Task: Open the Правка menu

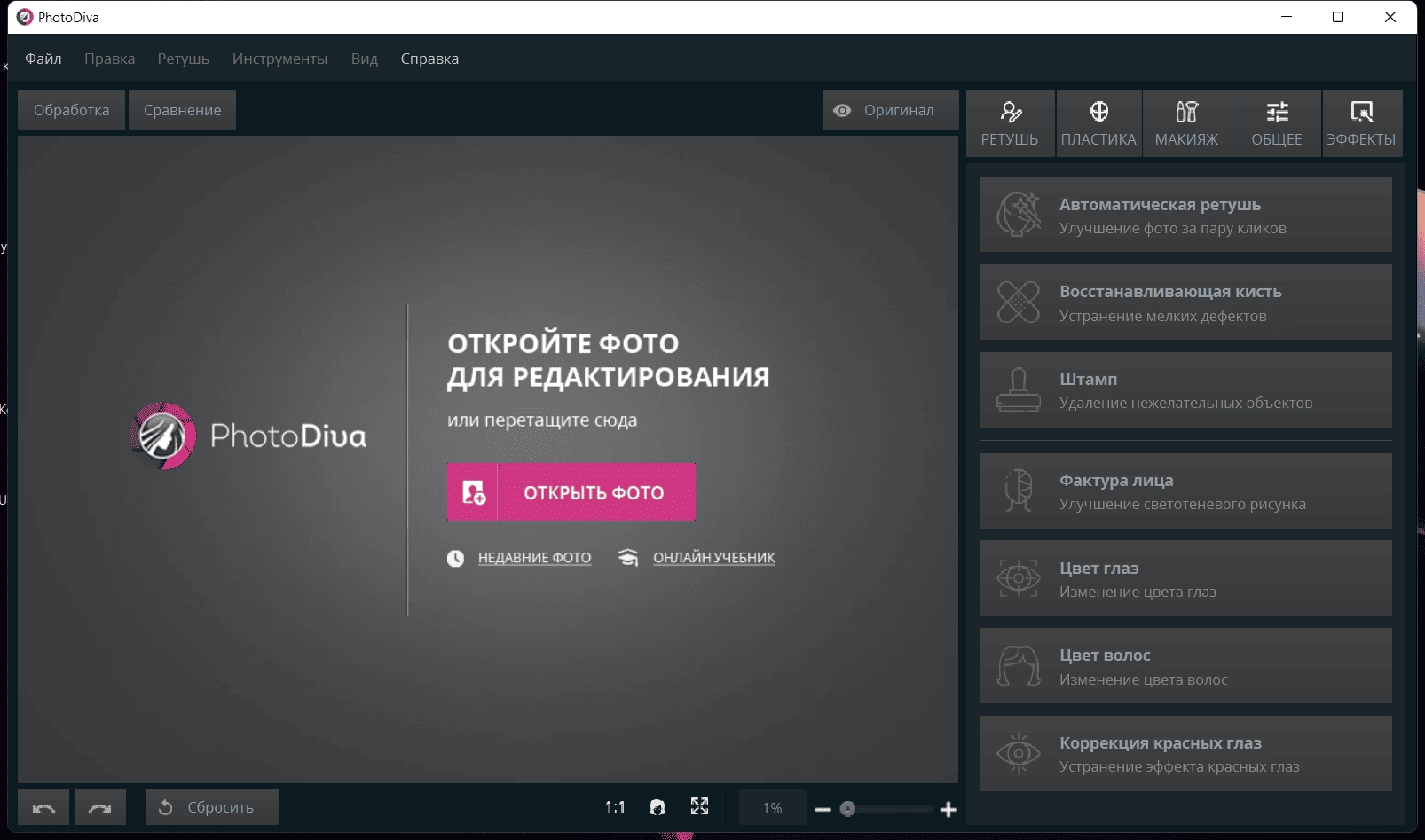Action: click(110, 59)
